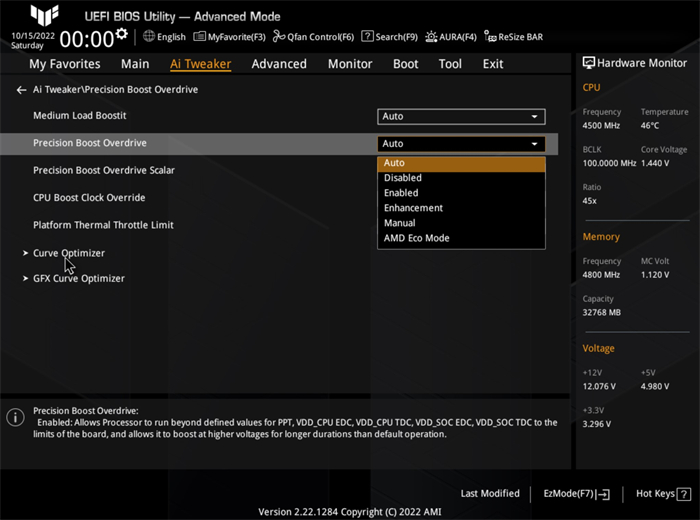The image size is (700, 520).
Task: Click the CPU frequency 4500 MHz value
Action: 601,126
